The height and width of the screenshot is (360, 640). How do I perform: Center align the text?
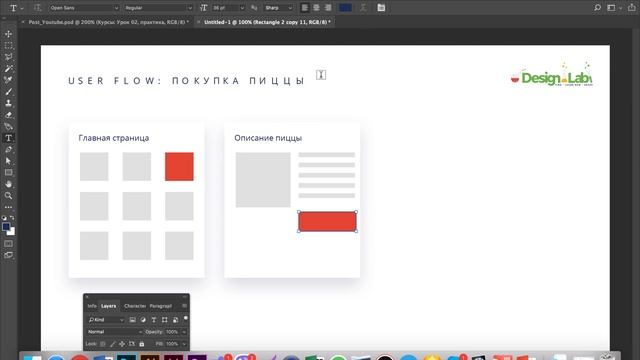pyautogui.click(x=316, y=8)
